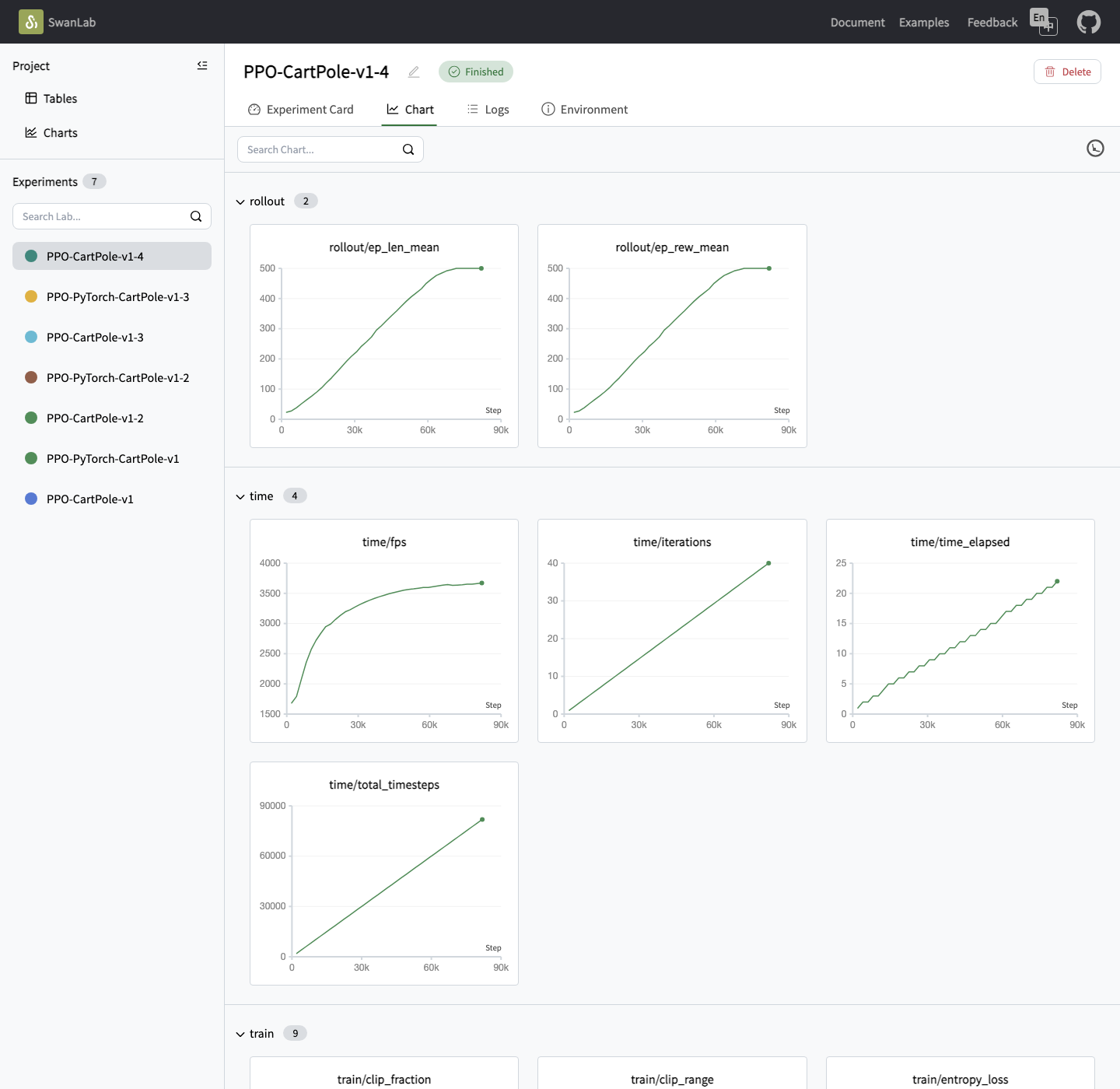The width and height of the screenshot is (1120, 1089).
Task: Click the train group count badge 9
Action: [296, 1033]
